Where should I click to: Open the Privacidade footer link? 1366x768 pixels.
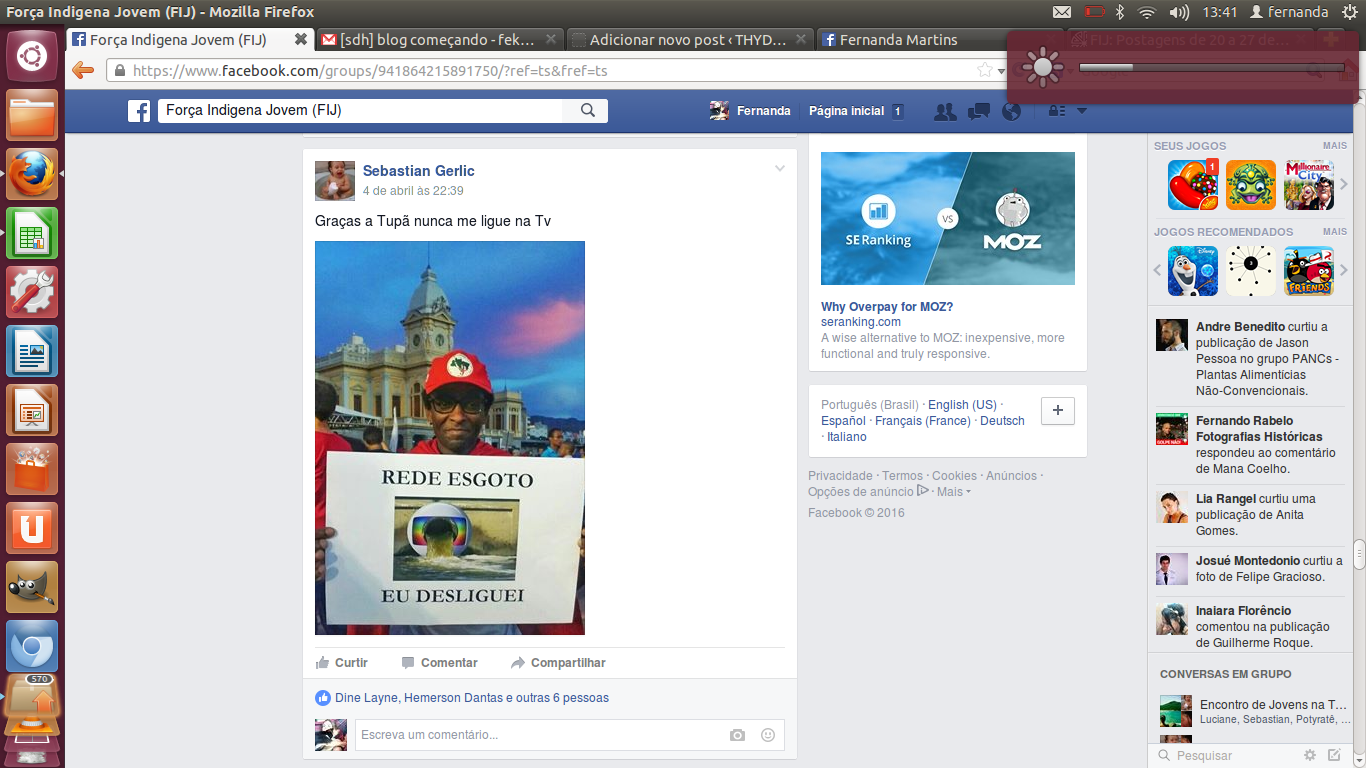(x=840, y=476)
